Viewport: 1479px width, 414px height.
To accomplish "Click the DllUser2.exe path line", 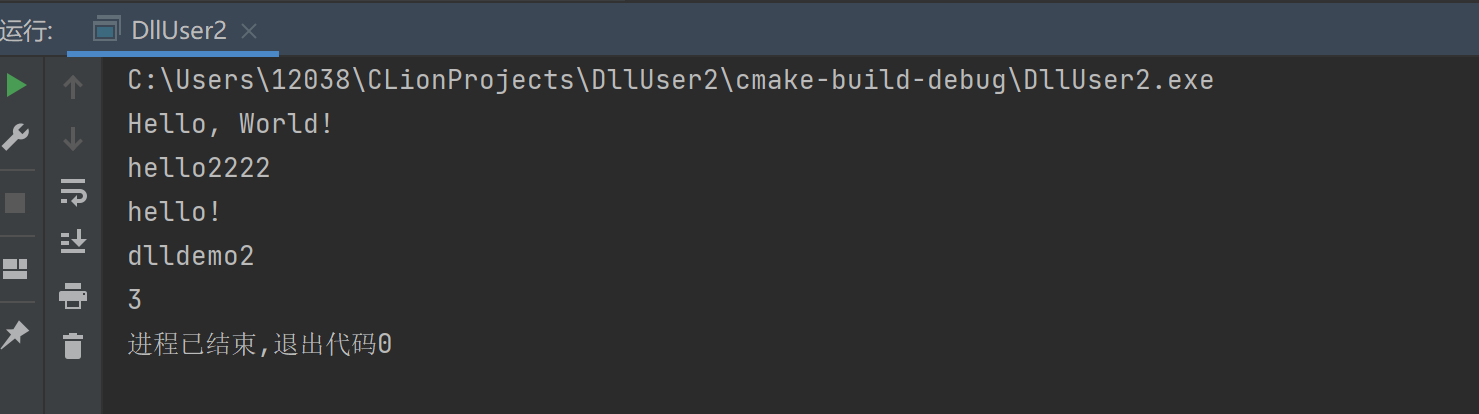I will [x=671, y=81].
